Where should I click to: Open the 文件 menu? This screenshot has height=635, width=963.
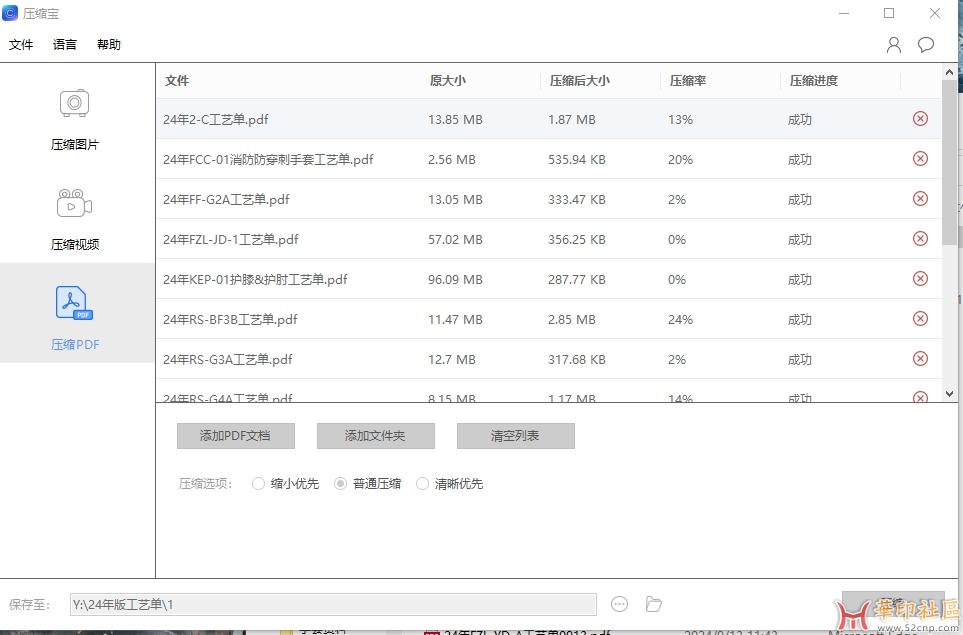tap(21, 44)
